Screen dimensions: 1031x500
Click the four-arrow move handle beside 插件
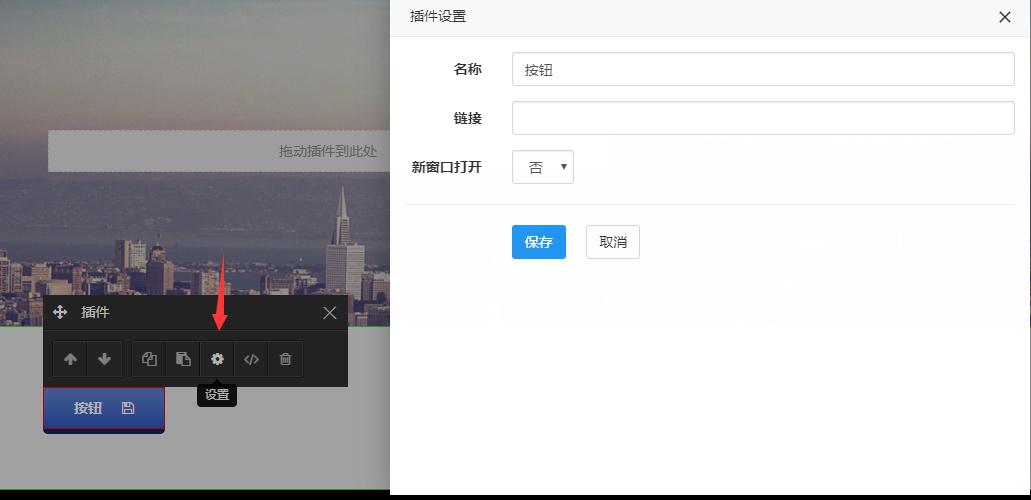click(60, 313)
